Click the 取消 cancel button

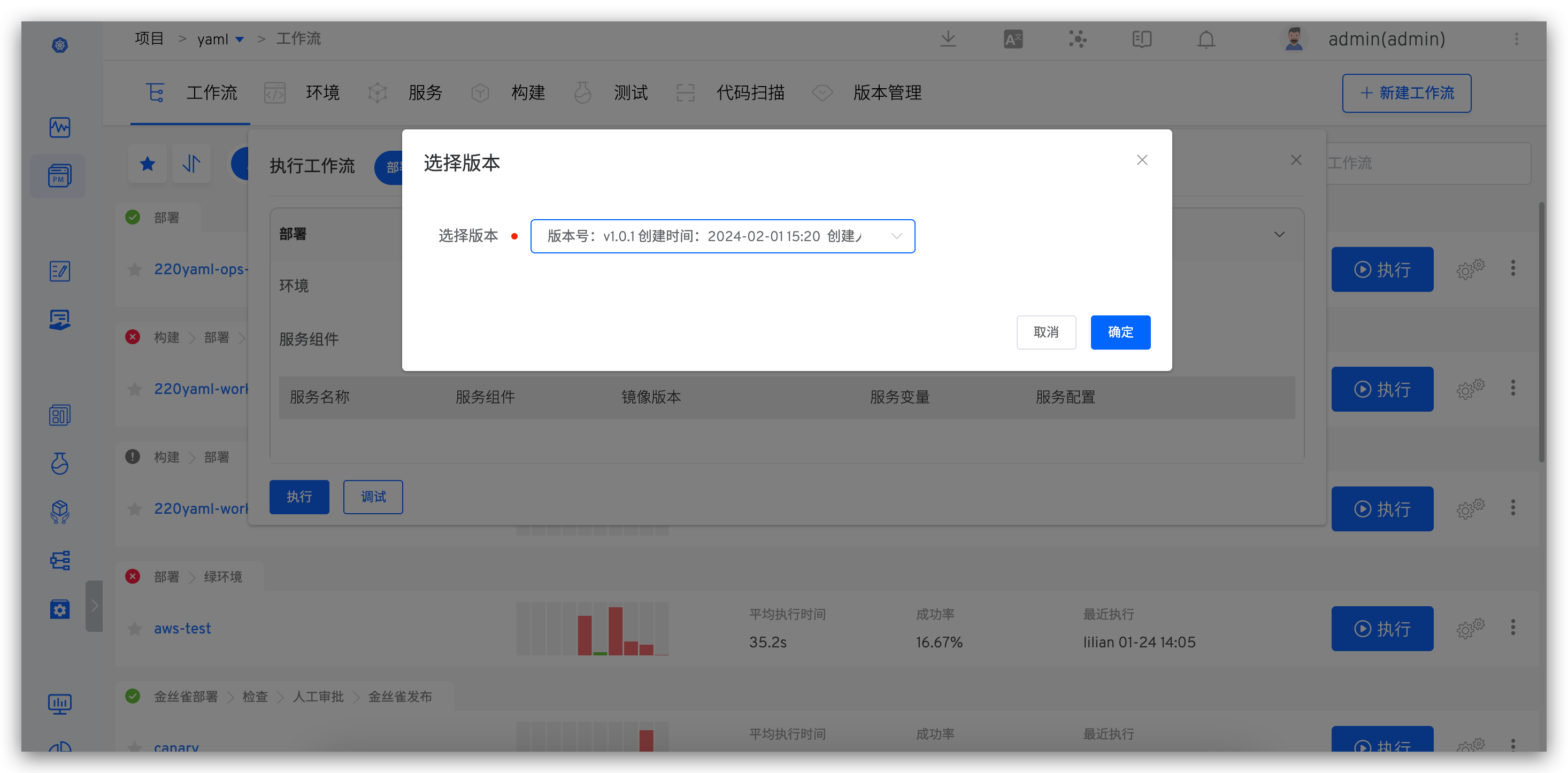(x=1046, y=333)
